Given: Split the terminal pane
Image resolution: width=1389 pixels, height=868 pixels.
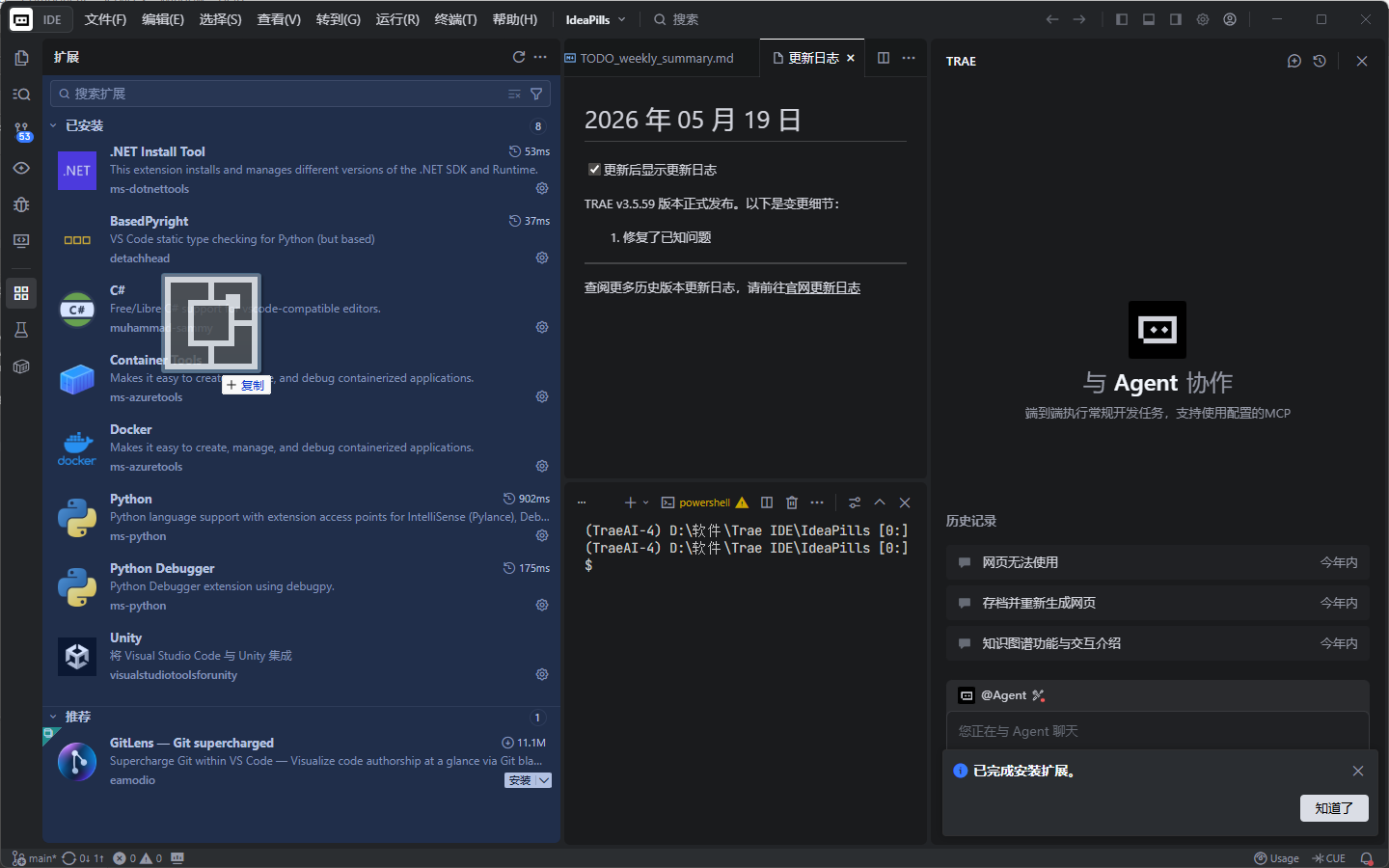Looking at the screenshot, I should pos(767,502).
